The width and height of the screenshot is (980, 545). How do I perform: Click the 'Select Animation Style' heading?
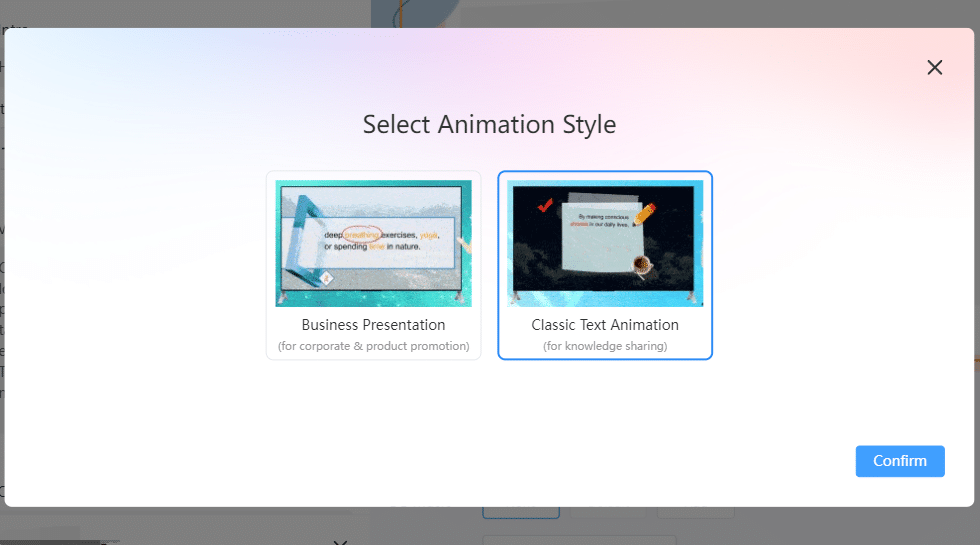pyautogui.click(x=489, y=125)
